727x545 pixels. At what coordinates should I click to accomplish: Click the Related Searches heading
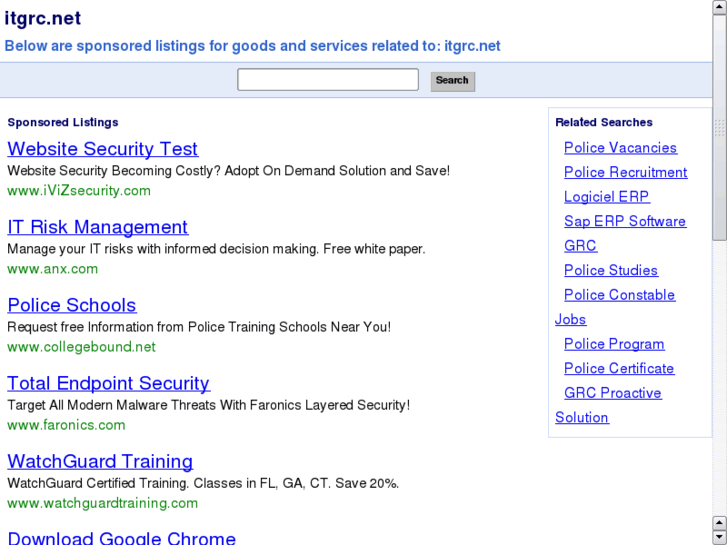[x=604, y=122]
